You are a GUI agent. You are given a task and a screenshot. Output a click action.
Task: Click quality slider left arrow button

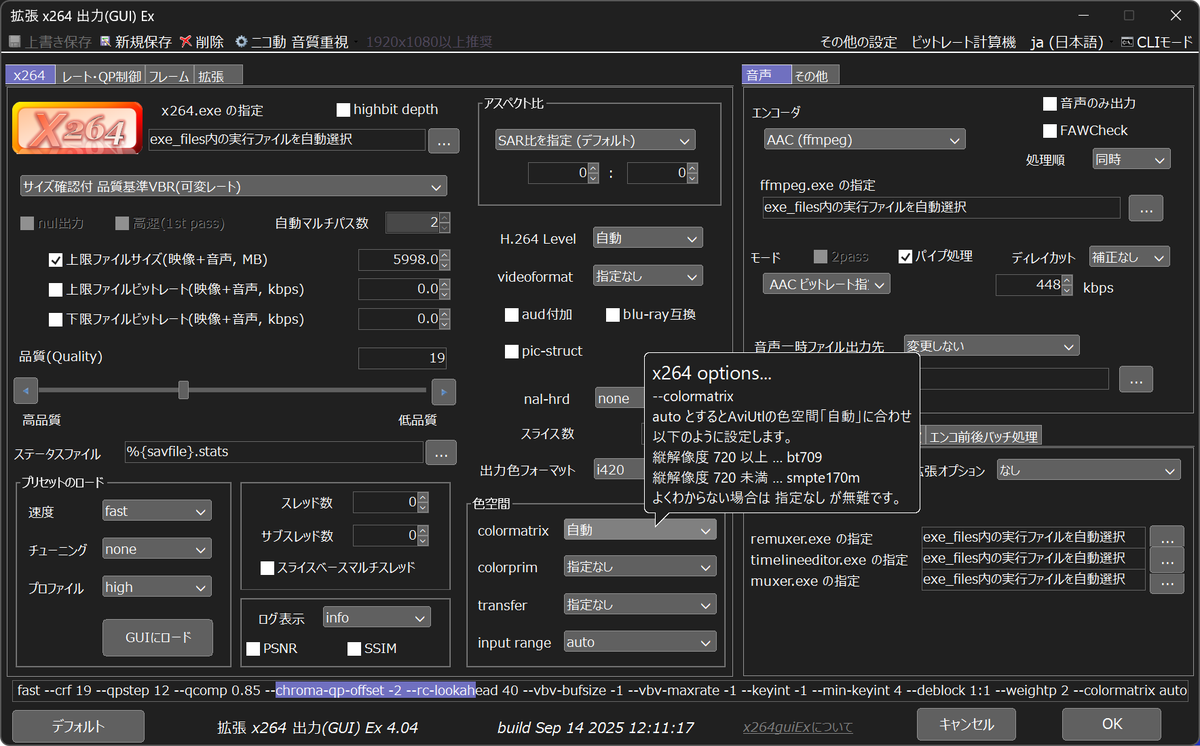pos(25,391)
